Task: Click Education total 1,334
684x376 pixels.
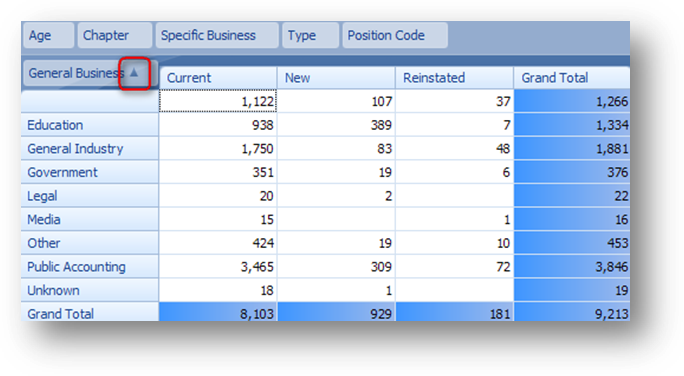Action: (572, 125)
